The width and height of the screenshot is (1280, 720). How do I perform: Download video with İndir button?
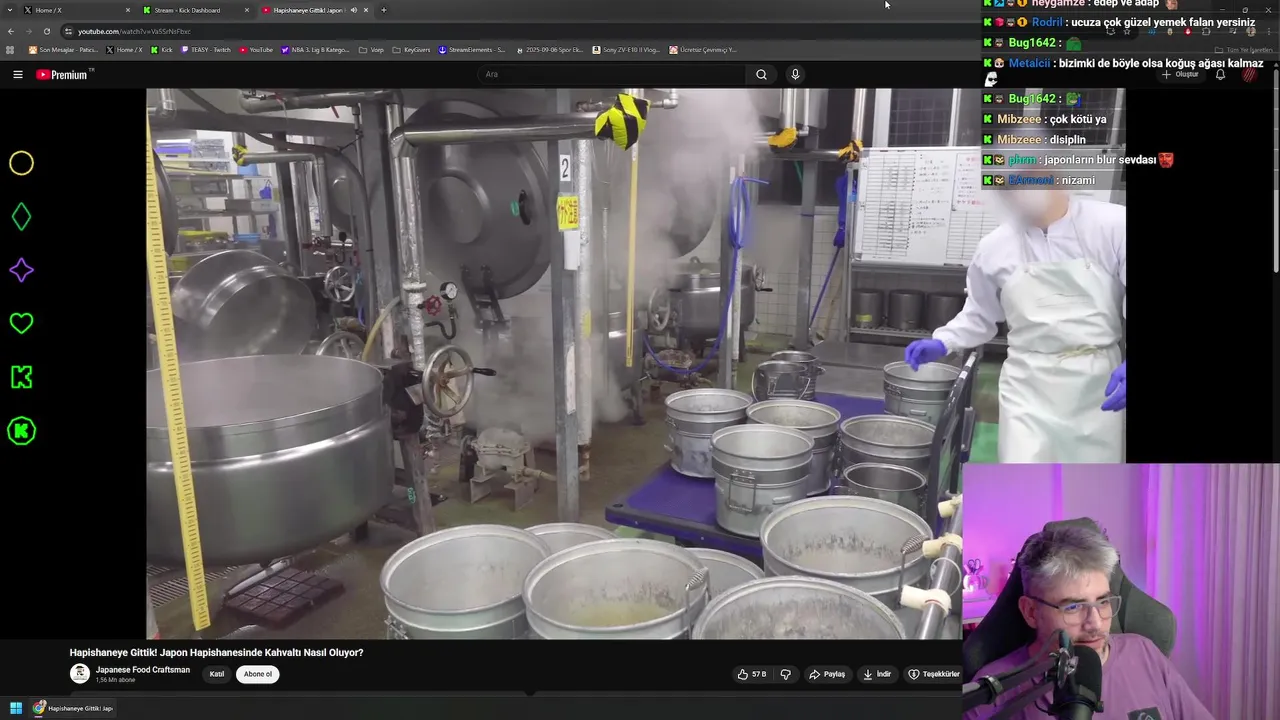pyautogui.click(x=877, y=674)
